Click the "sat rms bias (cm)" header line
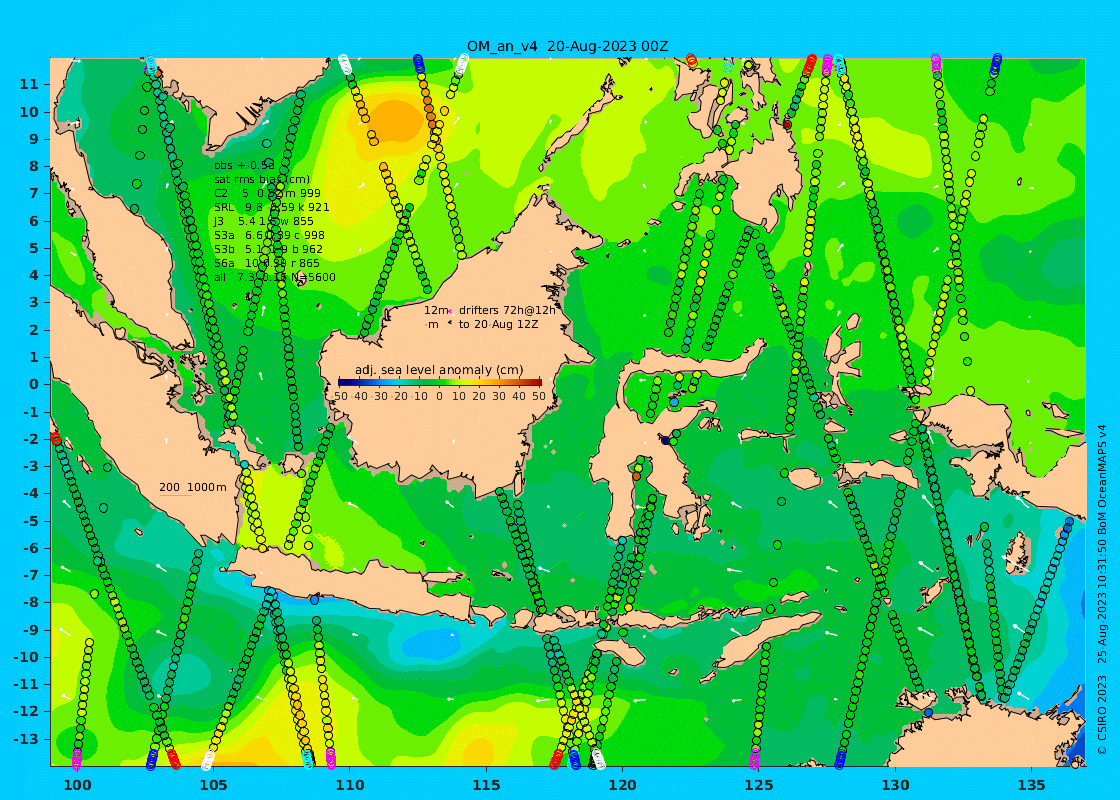 coord(262,179)
